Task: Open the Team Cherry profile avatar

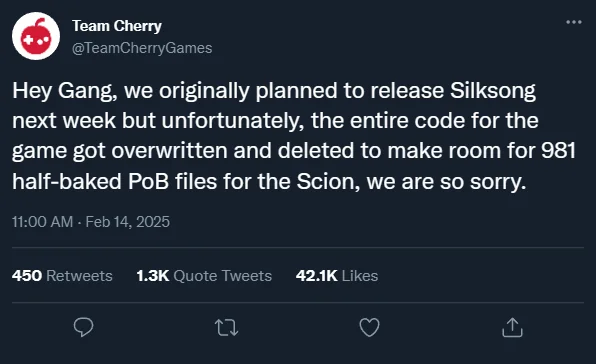Action: pos(36,36)
